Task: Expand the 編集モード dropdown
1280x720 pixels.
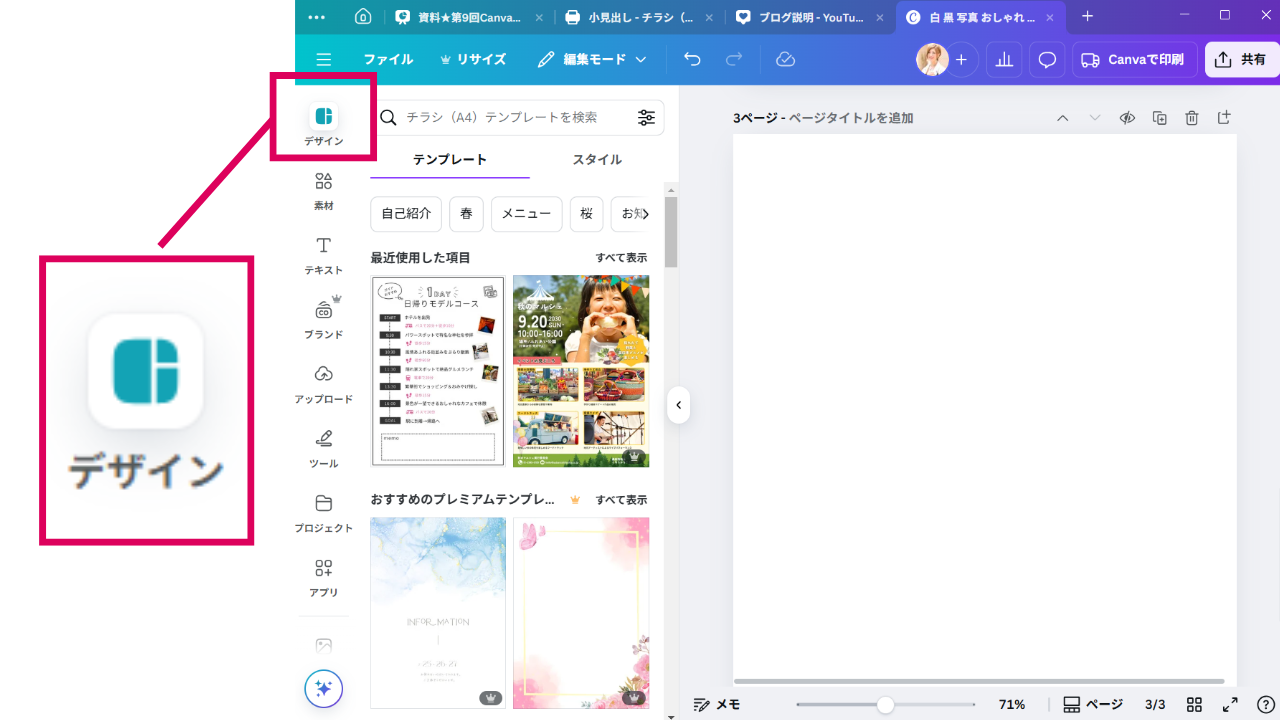Action: coord(592,60)
